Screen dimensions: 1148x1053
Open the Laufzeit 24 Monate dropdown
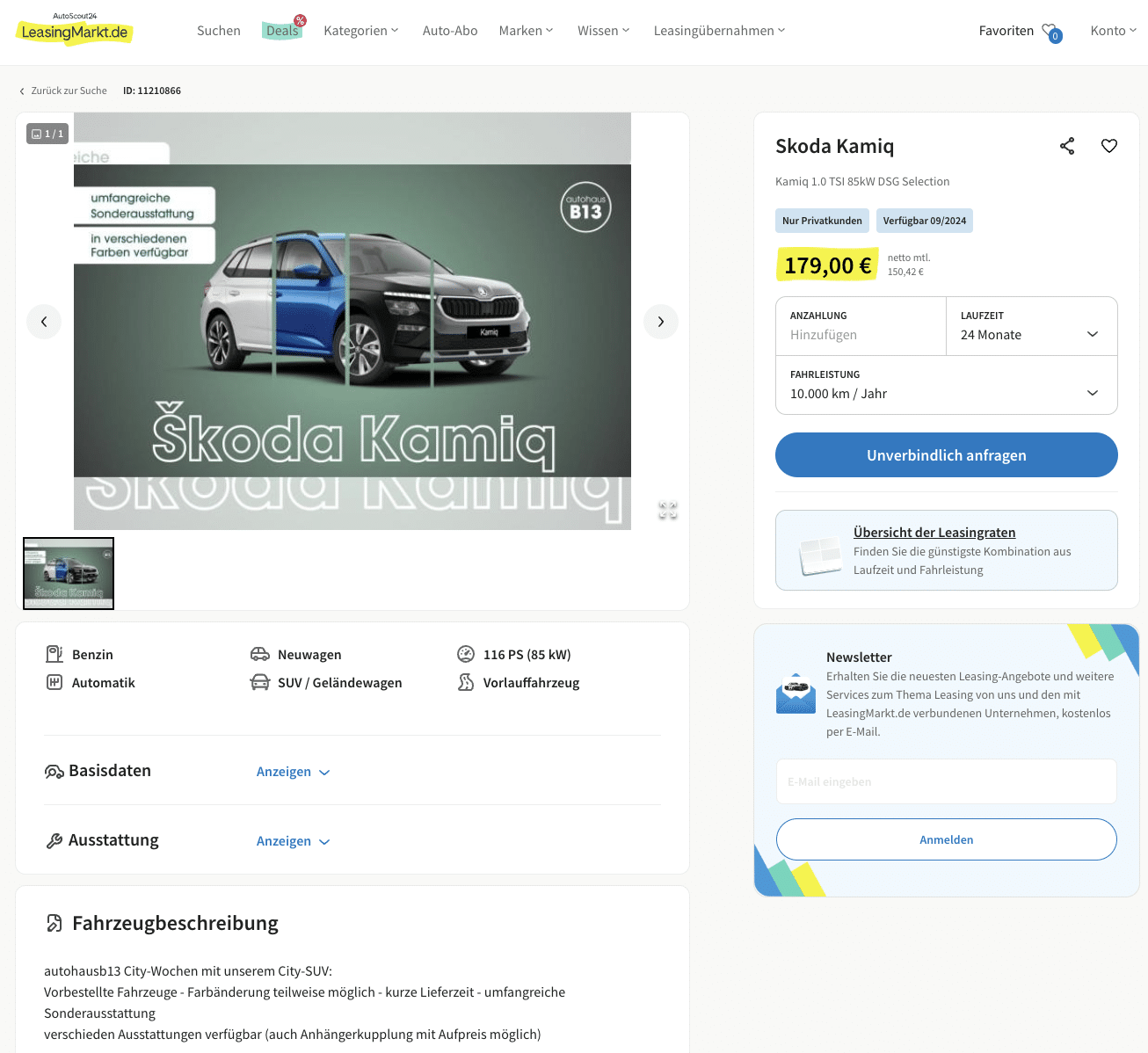[x=1032, y=326]
